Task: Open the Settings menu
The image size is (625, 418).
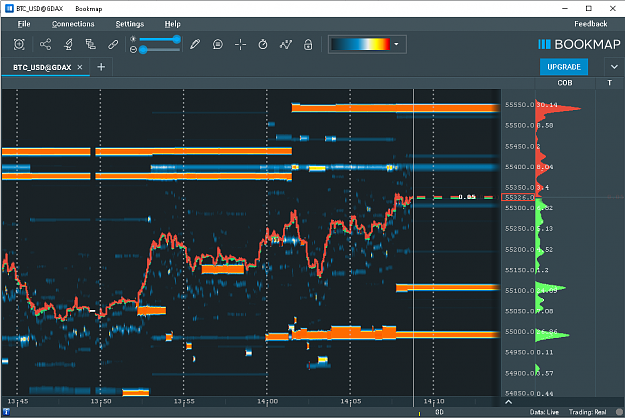Action: point(130,24)
